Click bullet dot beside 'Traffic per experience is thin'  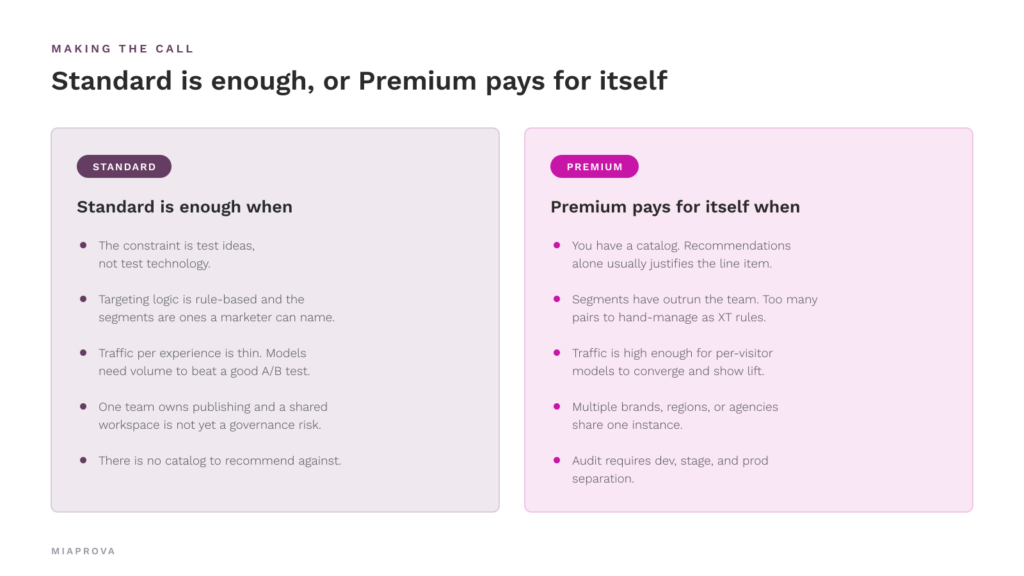coord(83,353)
